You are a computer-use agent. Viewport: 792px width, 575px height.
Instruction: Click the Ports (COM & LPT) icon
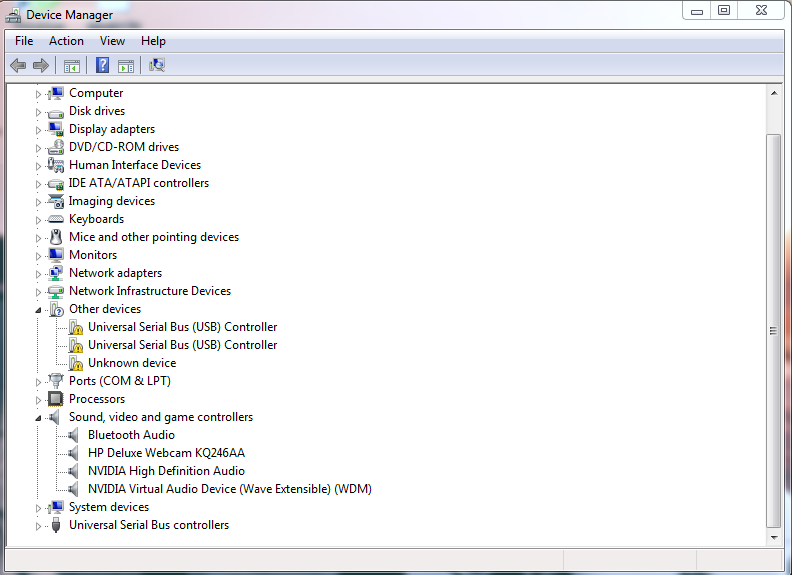point(56,380)
